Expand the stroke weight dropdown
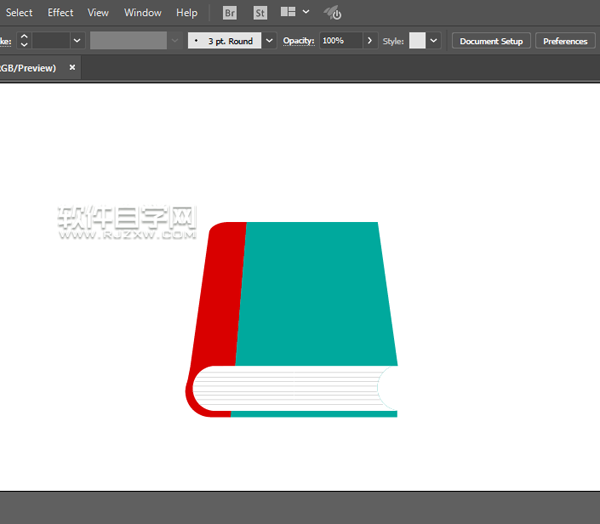This screenshot has height=524, width=600. pos(77,41)
